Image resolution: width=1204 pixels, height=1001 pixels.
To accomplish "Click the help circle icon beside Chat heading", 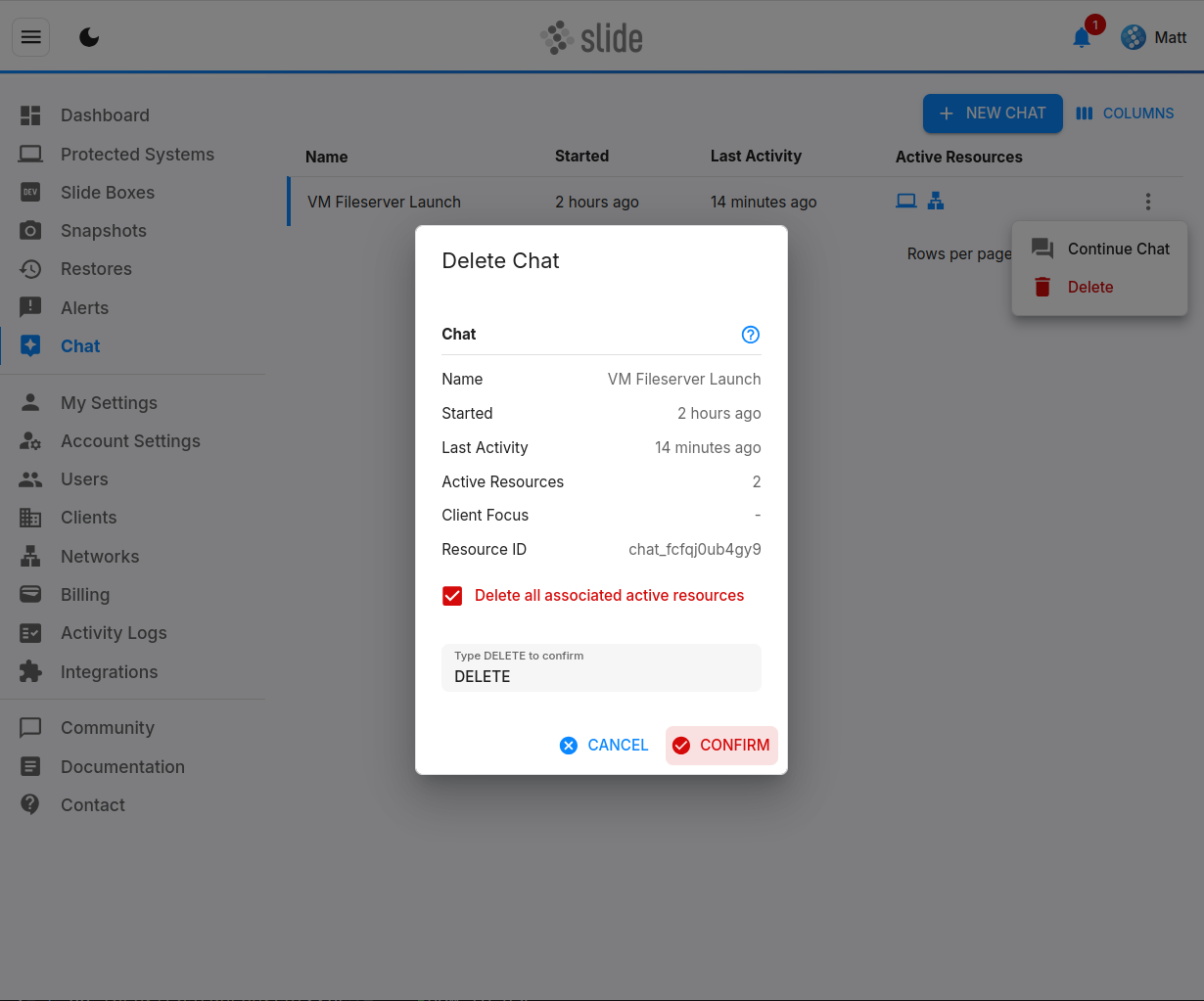I will 751,335.
